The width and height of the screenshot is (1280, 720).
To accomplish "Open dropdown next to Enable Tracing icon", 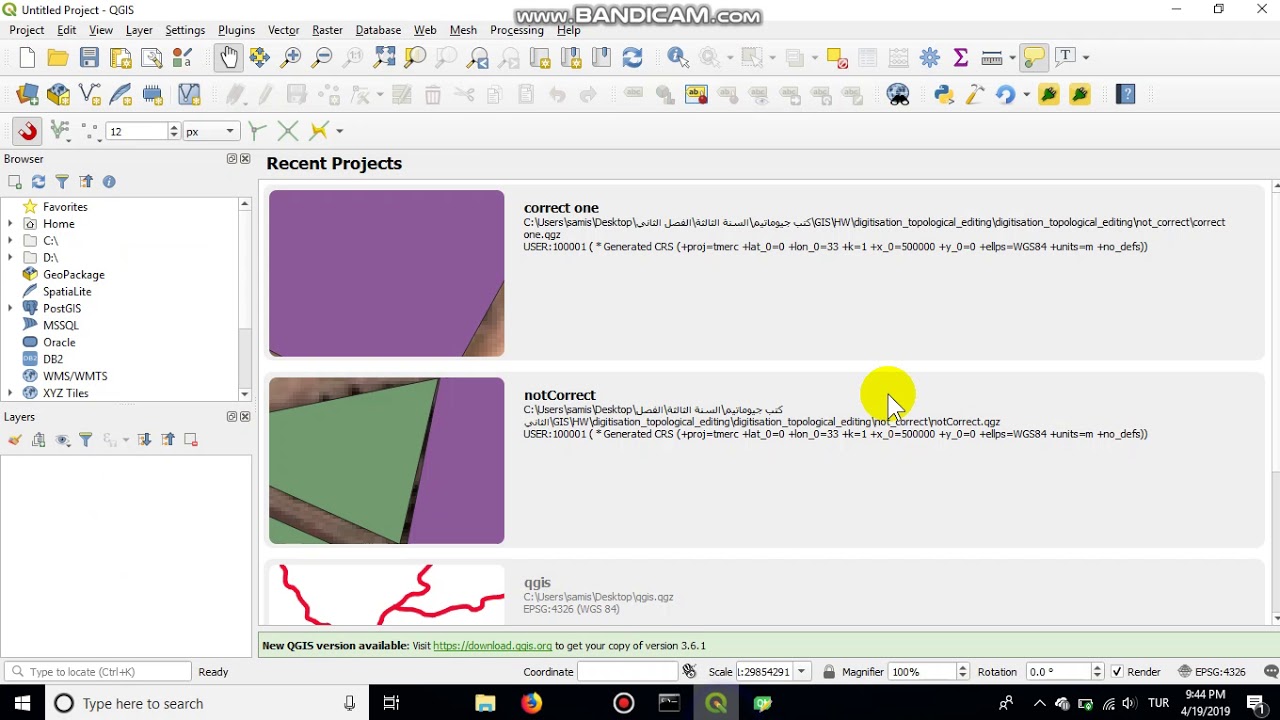I will coord(339,131).
